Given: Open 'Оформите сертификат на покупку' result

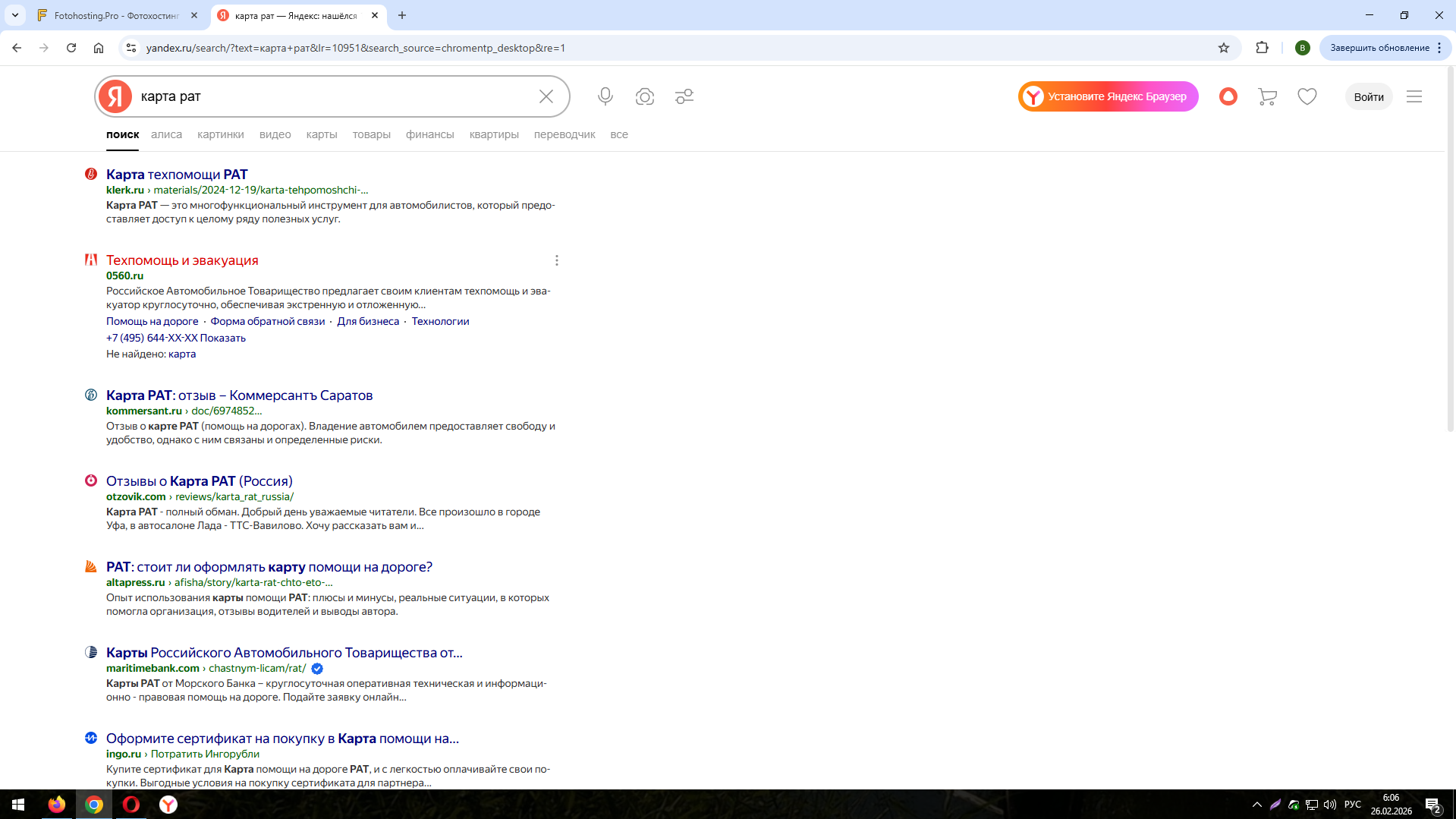Looking at the screenshot, I should [x=282, y=739].
